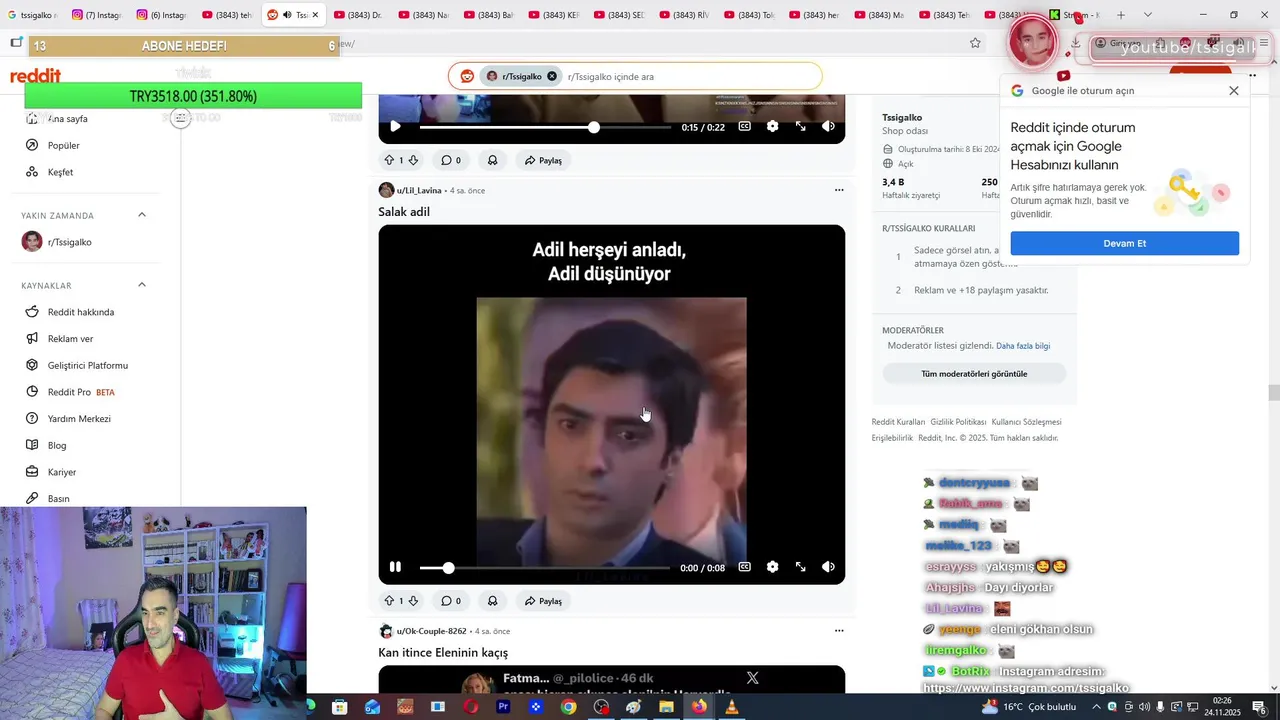1280x720 pixels.
Task: Open settings gear on Salak adil video
Action: pyautogui.click(x=772, y=567)
